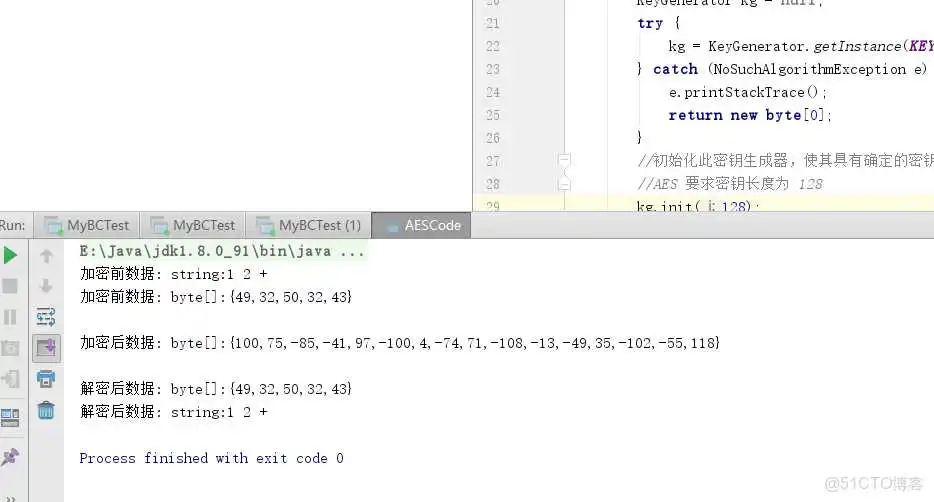Toggle scroll to end of console

46,347
